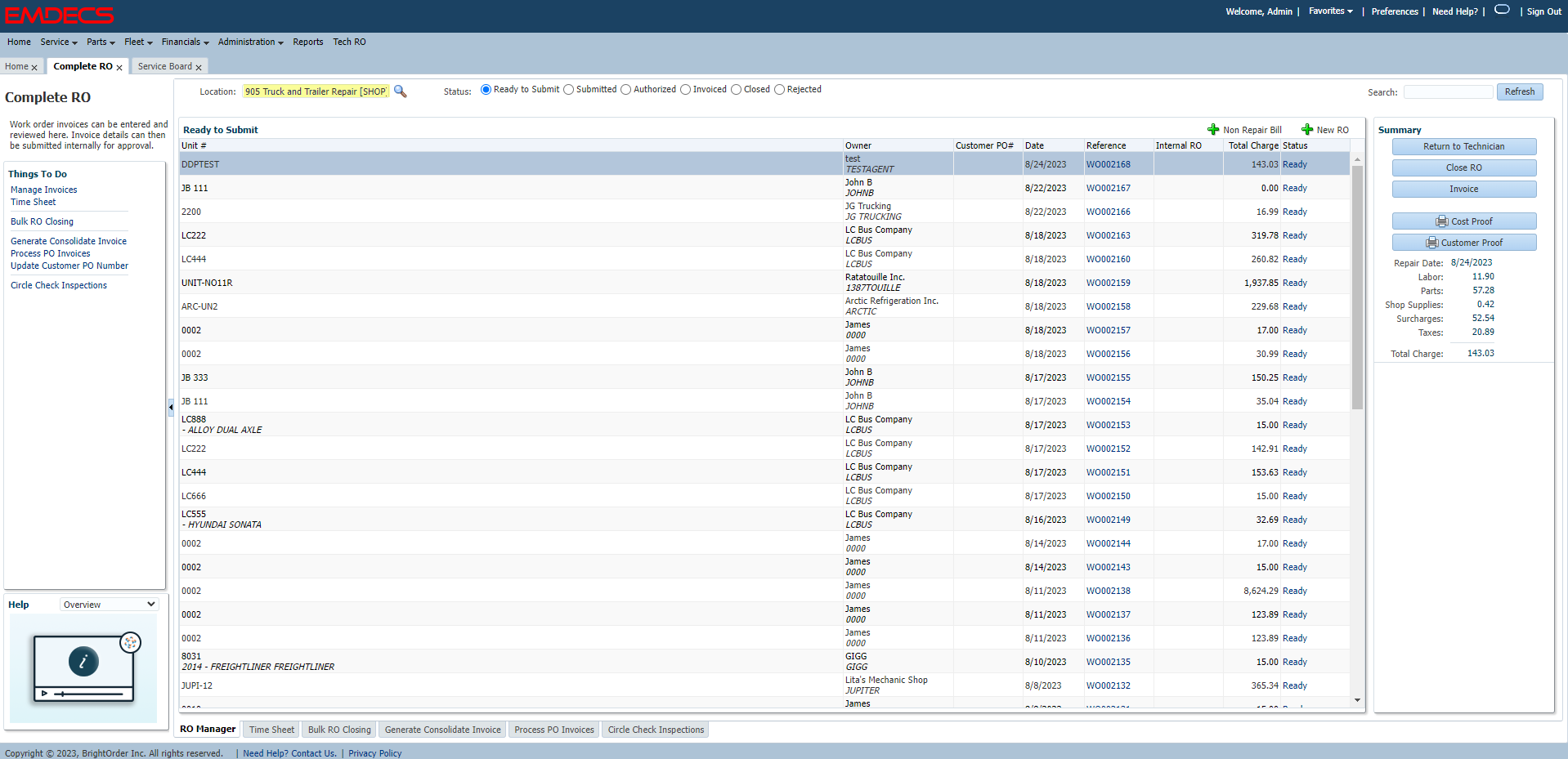
Task: Open Update Customer PO Number link
Action: pyautogui.click(x=69, y=266)
